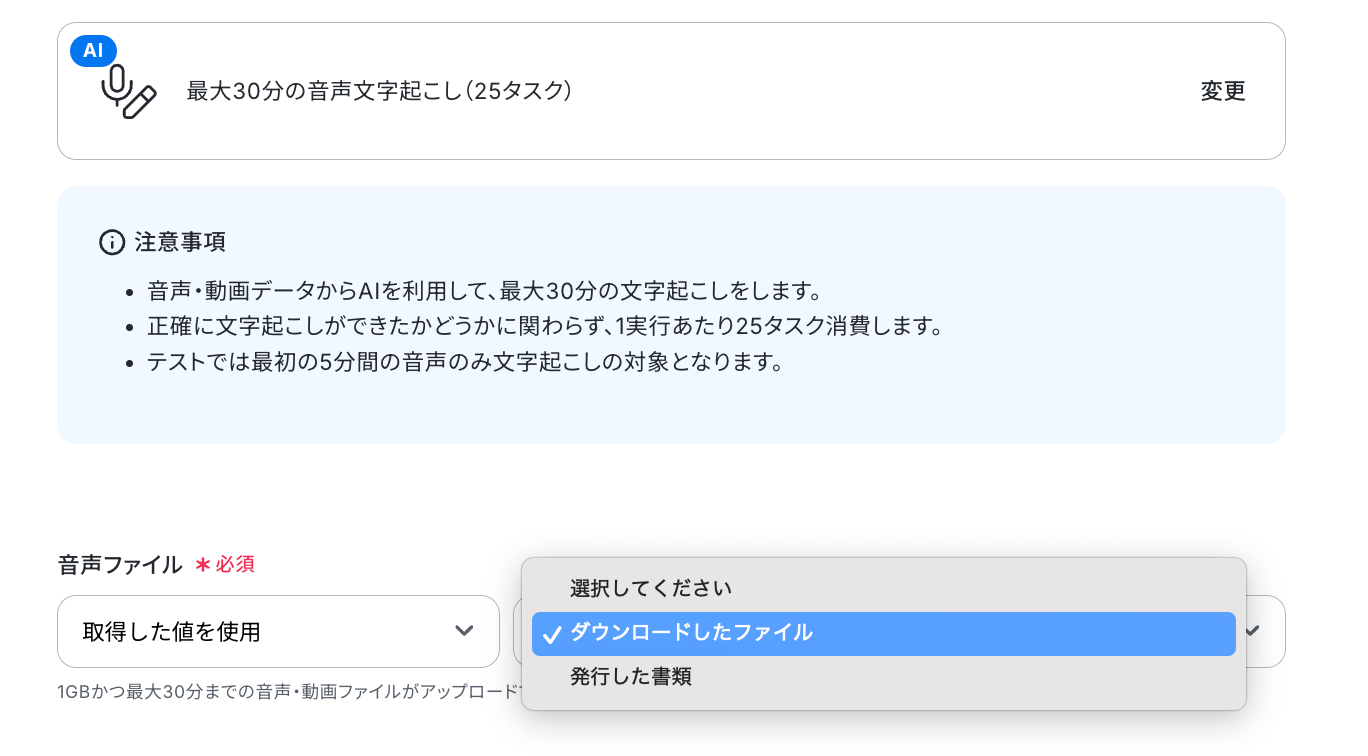The height and width of the screenshot is (756, 1368).
Task: Click the checkmark next to ダウンロードしたファイル
Action: tap(551, 633)
